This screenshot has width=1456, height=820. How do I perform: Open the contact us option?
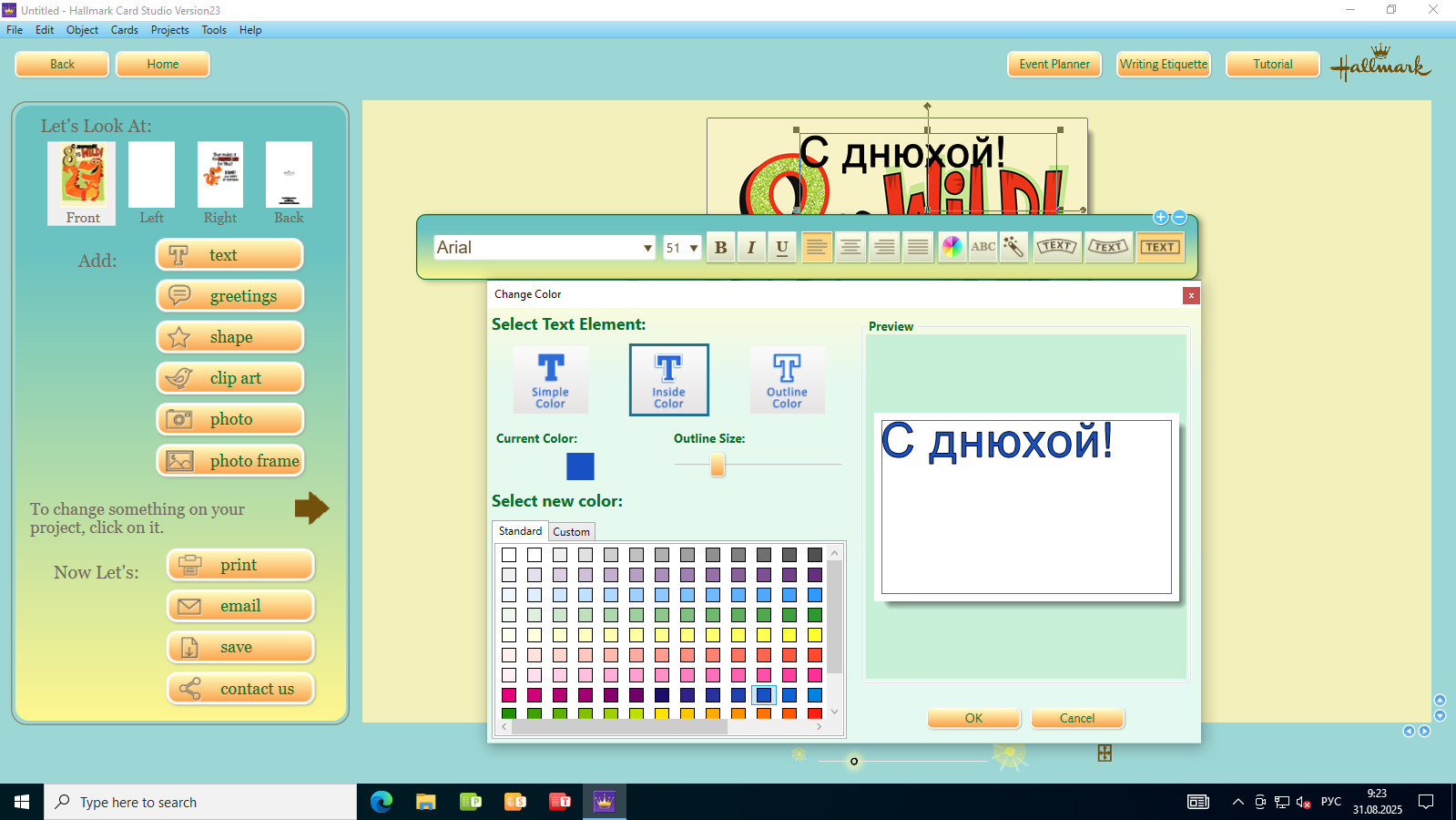click(x=240, y=689)
